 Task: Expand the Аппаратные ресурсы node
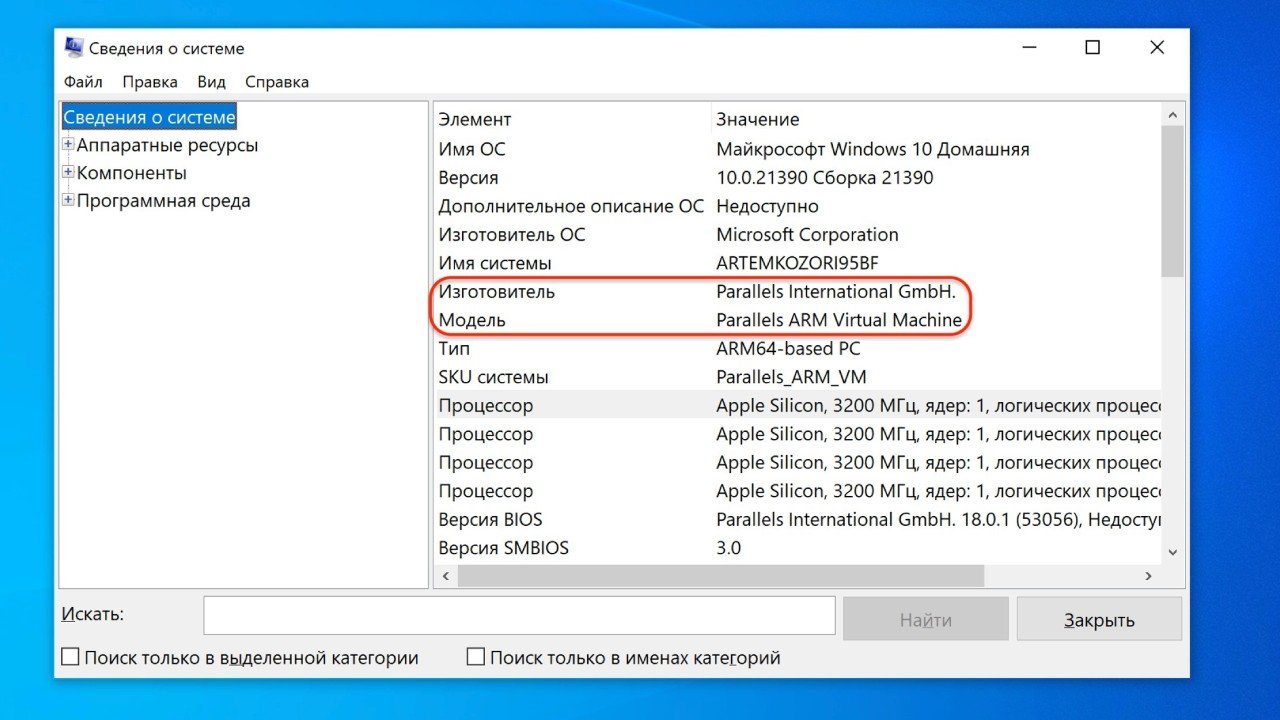(x=68, y=145)
